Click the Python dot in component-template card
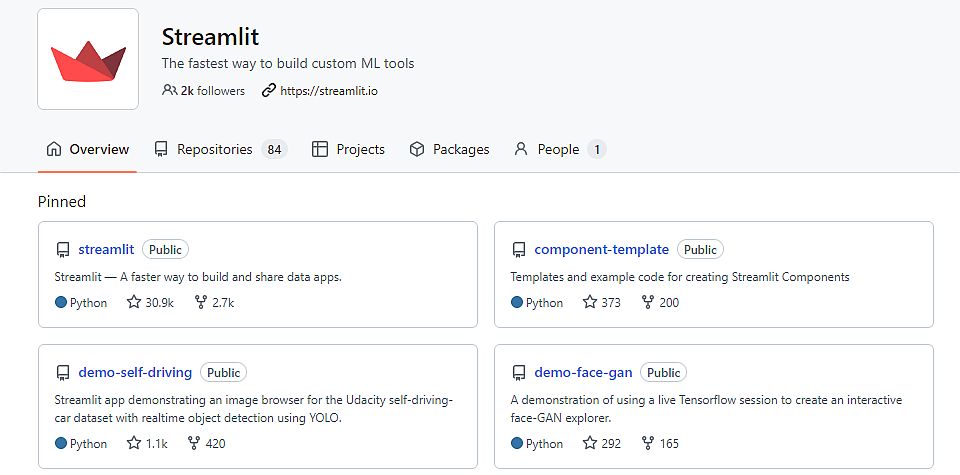The width and height of the screenshot is (960, 475). point(517,302)
